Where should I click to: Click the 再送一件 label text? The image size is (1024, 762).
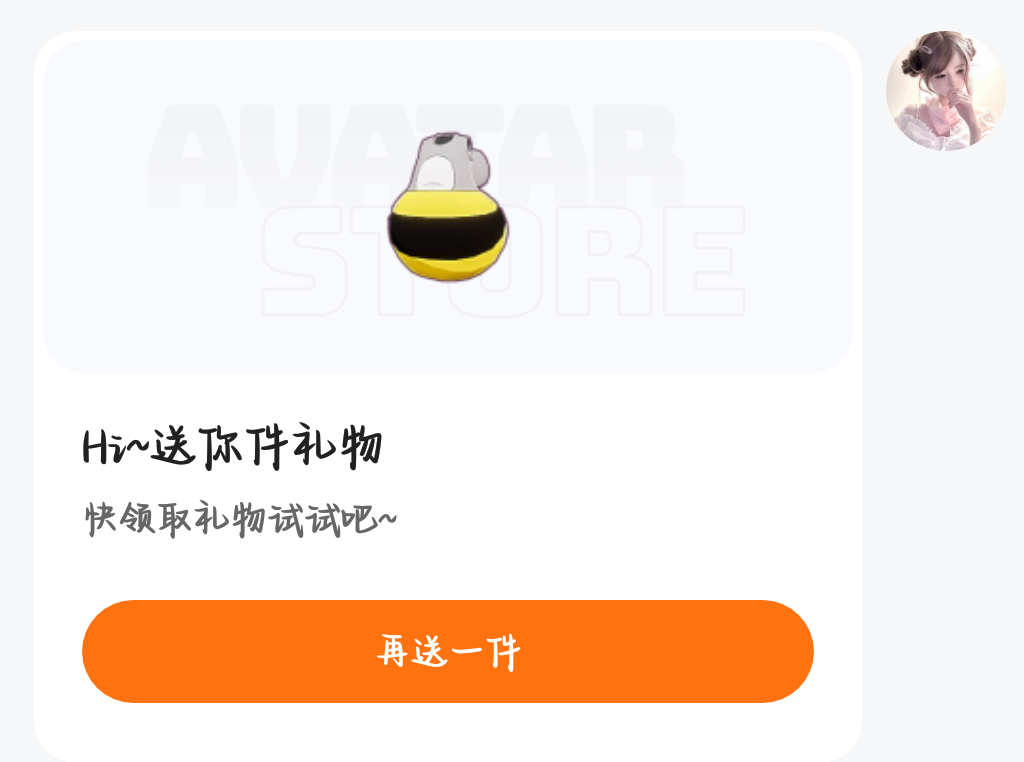point(449,652)
